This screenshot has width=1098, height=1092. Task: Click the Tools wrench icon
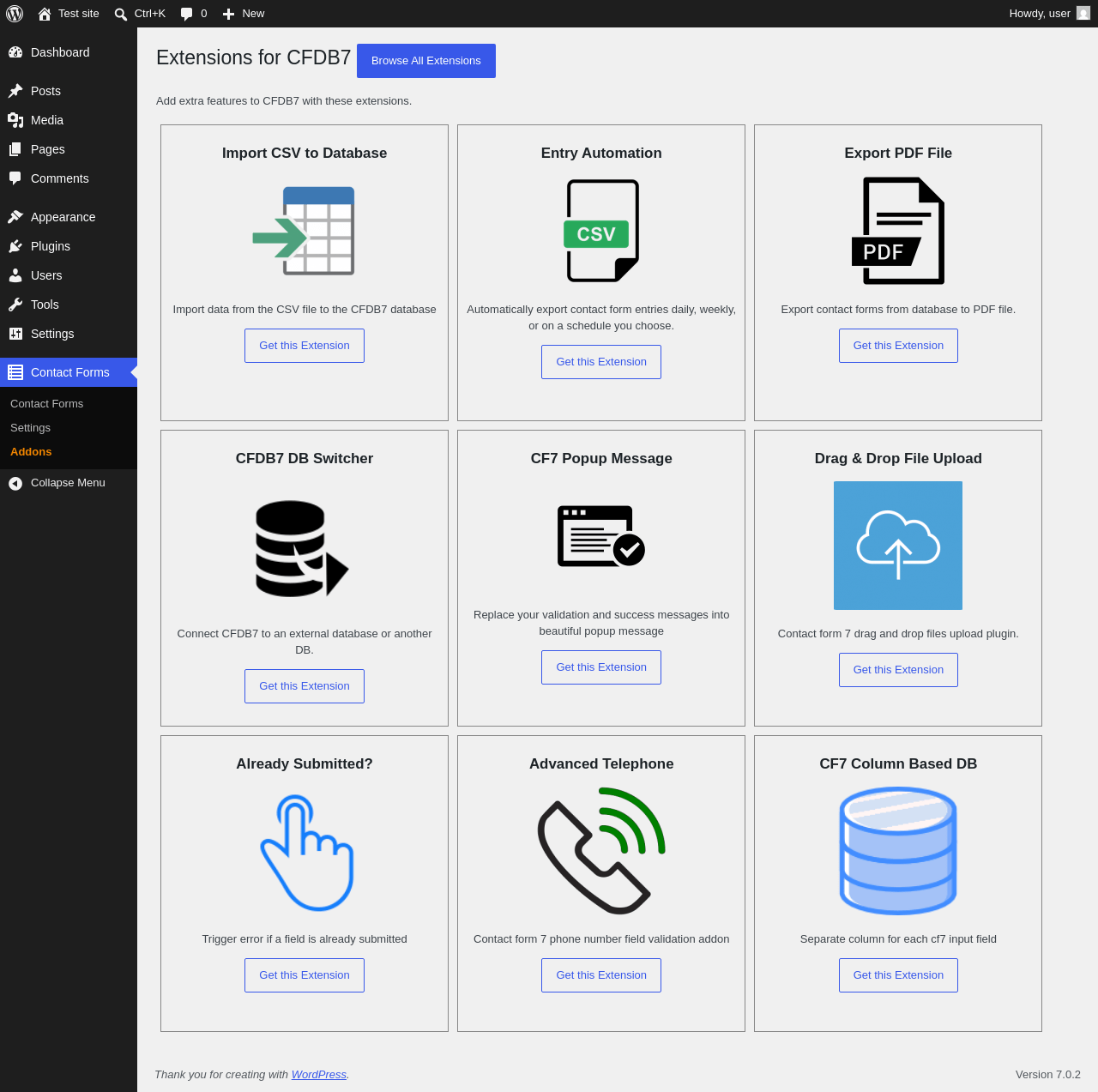(15, 305)
